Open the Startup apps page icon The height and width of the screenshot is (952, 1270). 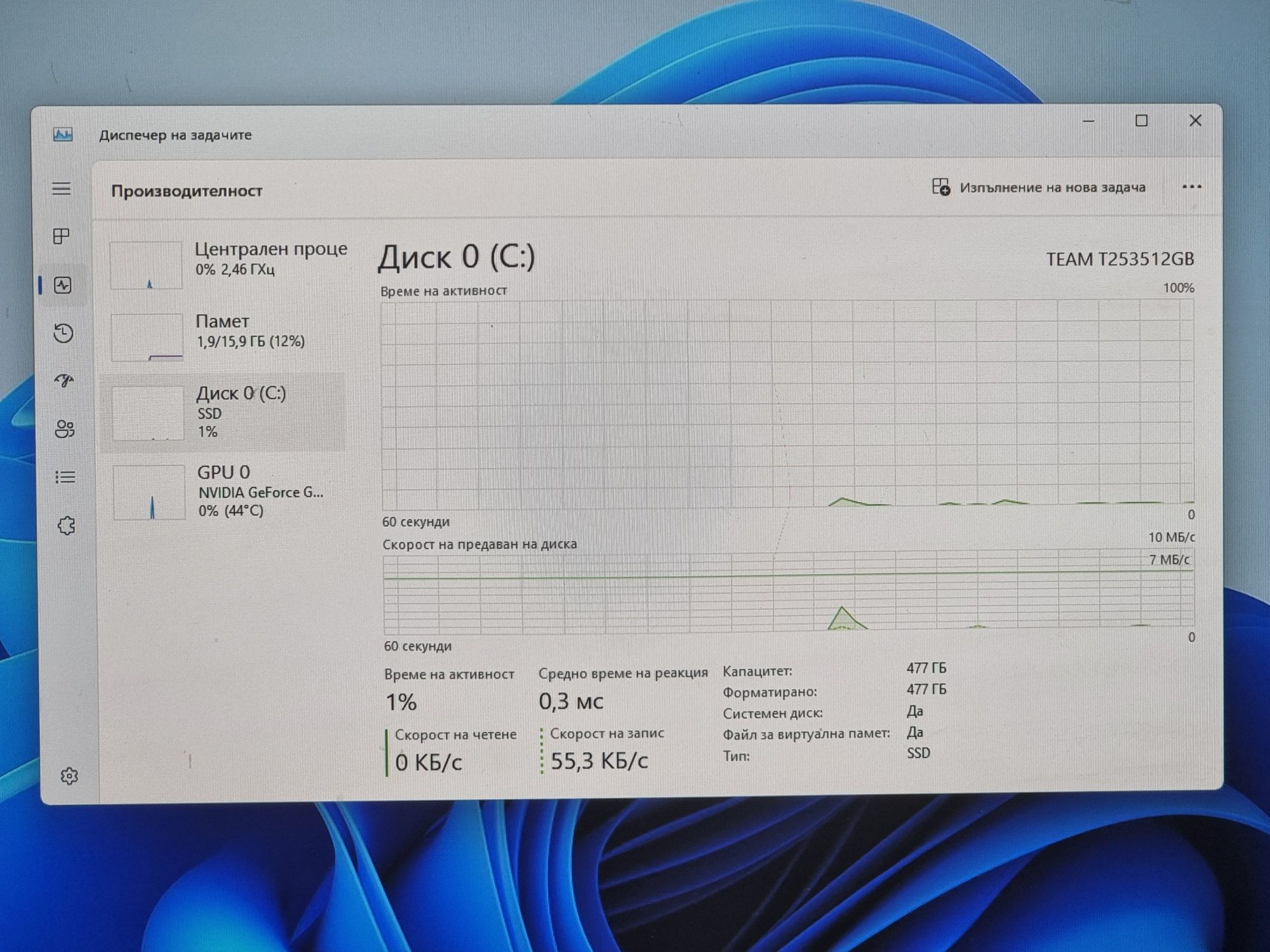[x=64, y=381]
